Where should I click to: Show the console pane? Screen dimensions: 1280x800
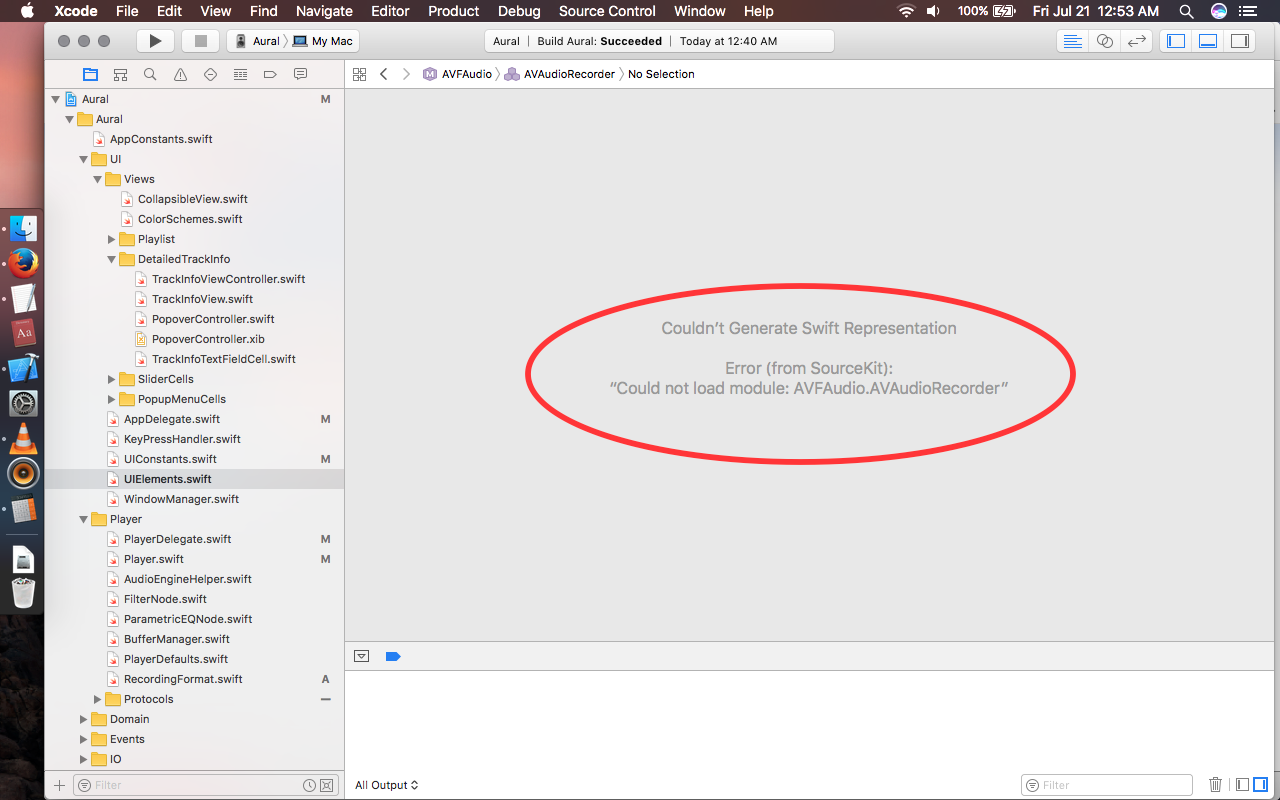[1260, 785]
